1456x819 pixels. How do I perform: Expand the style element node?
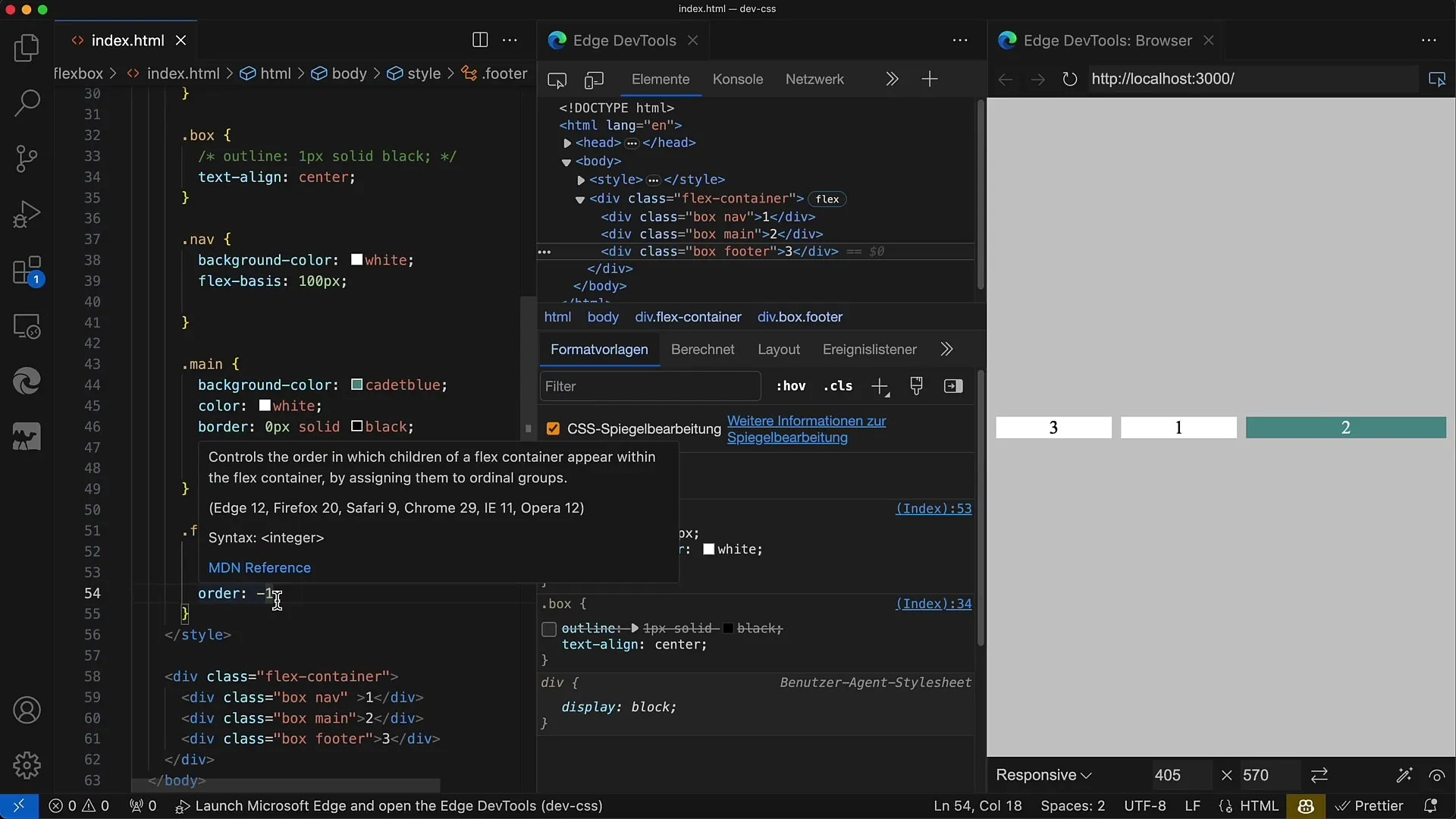(581, 180)
